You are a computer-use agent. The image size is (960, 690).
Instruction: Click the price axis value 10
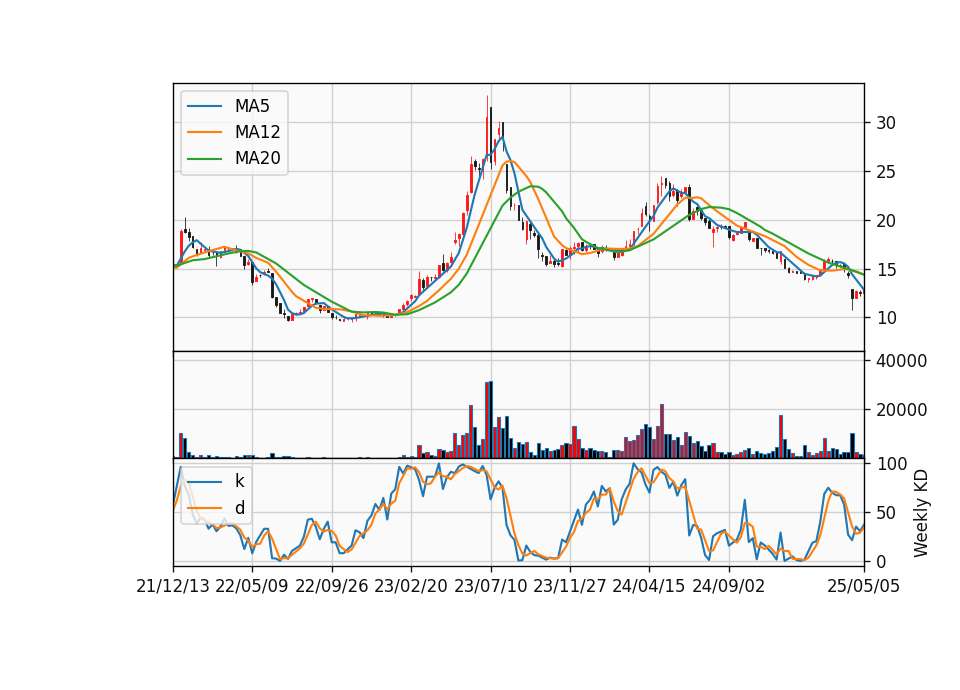(886, 318)
